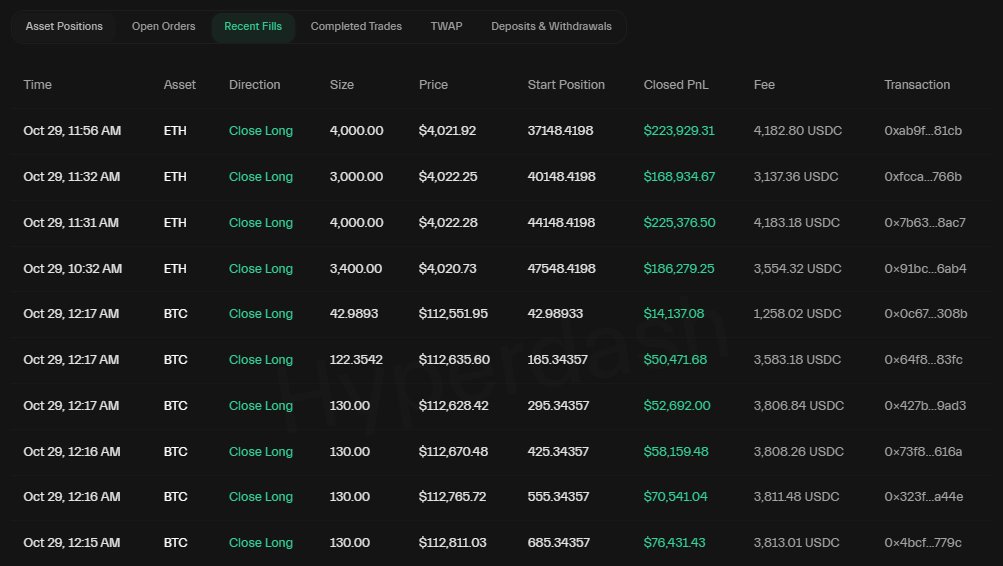View transaction 0x73f8...616a

pyautogui.click(x=923, y=452)
